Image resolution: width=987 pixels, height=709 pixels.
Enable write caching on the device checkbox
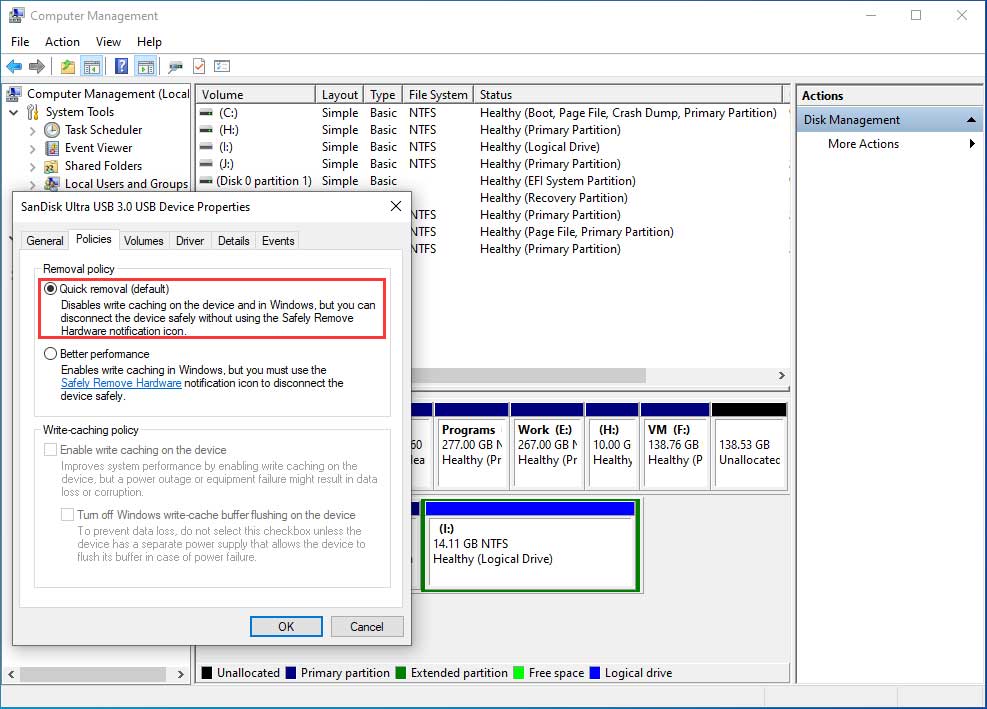[x=51, y=448]
